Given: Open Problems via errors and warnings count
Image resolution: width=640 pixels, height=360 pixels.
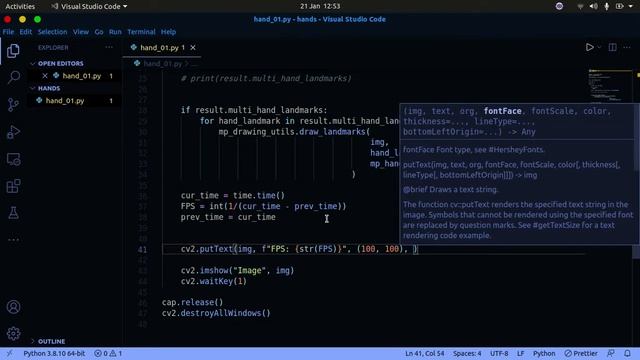Looking at the screenshot, I should click(x=108, y=353).
